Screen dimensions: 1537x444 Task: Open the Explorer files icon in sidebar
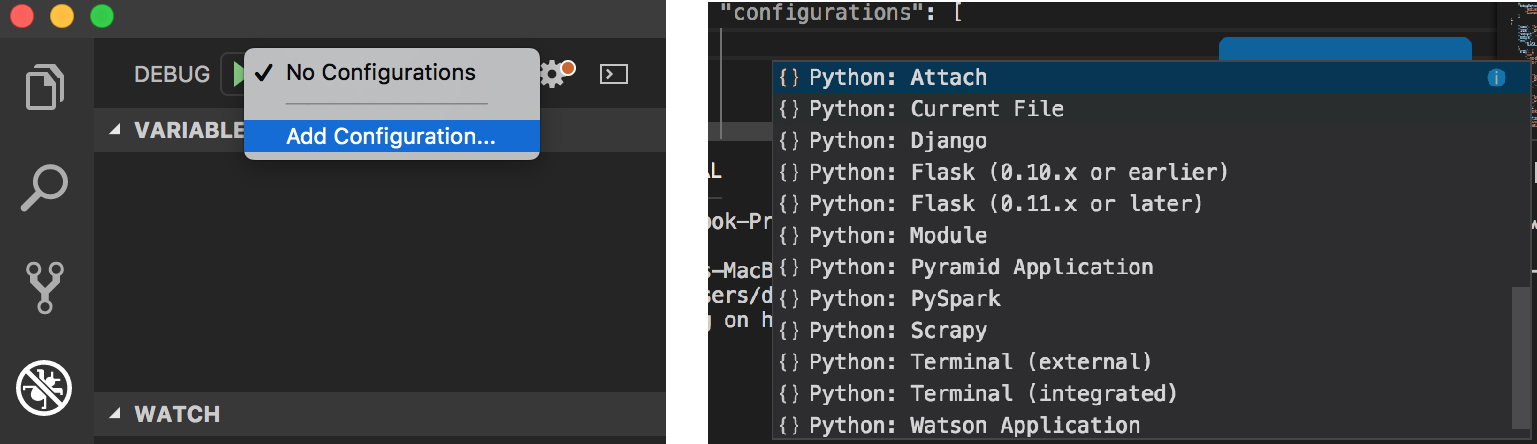[x=45, y=87]
